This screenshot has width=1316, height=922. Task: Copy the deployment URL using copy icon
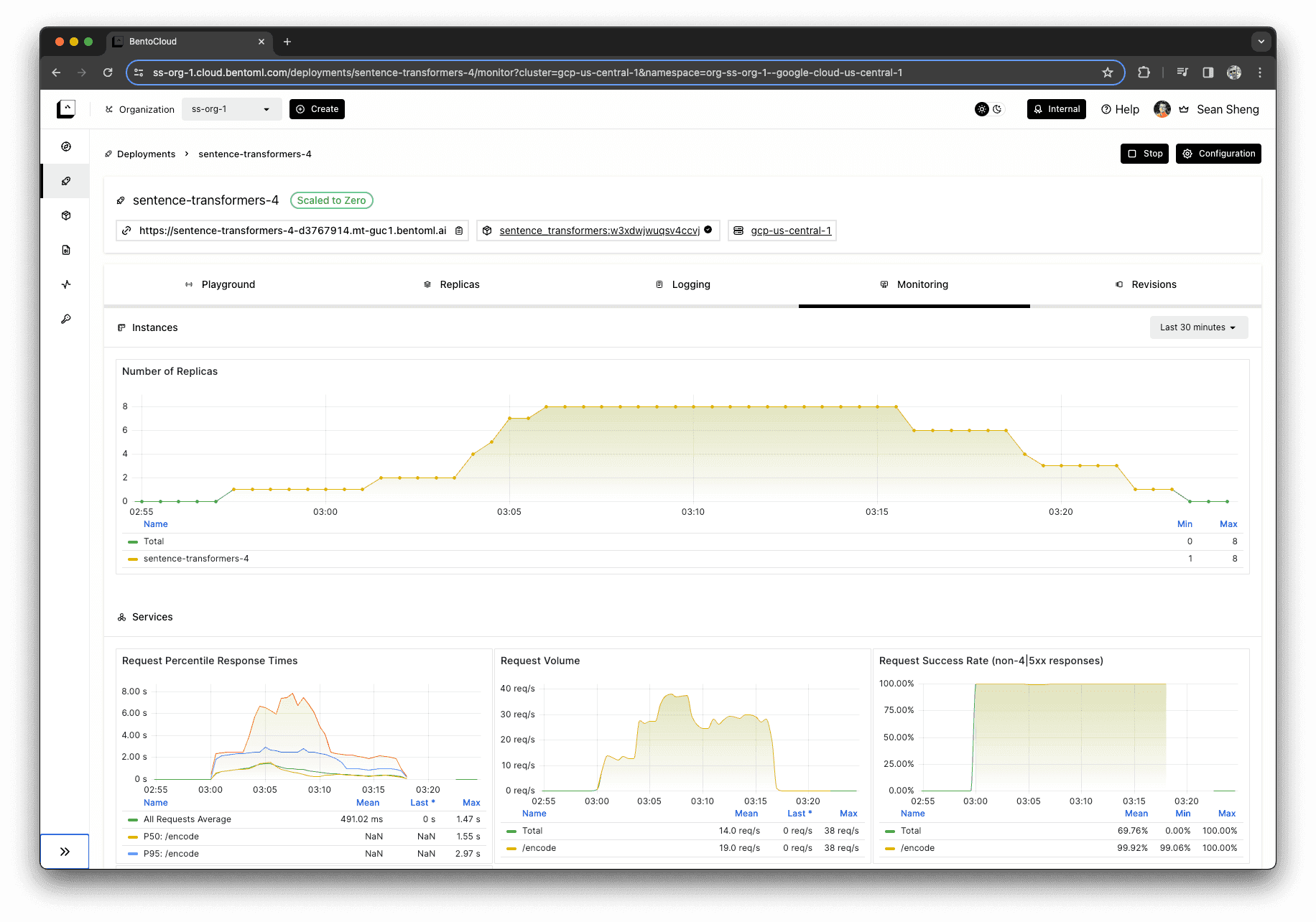point(458,230)
